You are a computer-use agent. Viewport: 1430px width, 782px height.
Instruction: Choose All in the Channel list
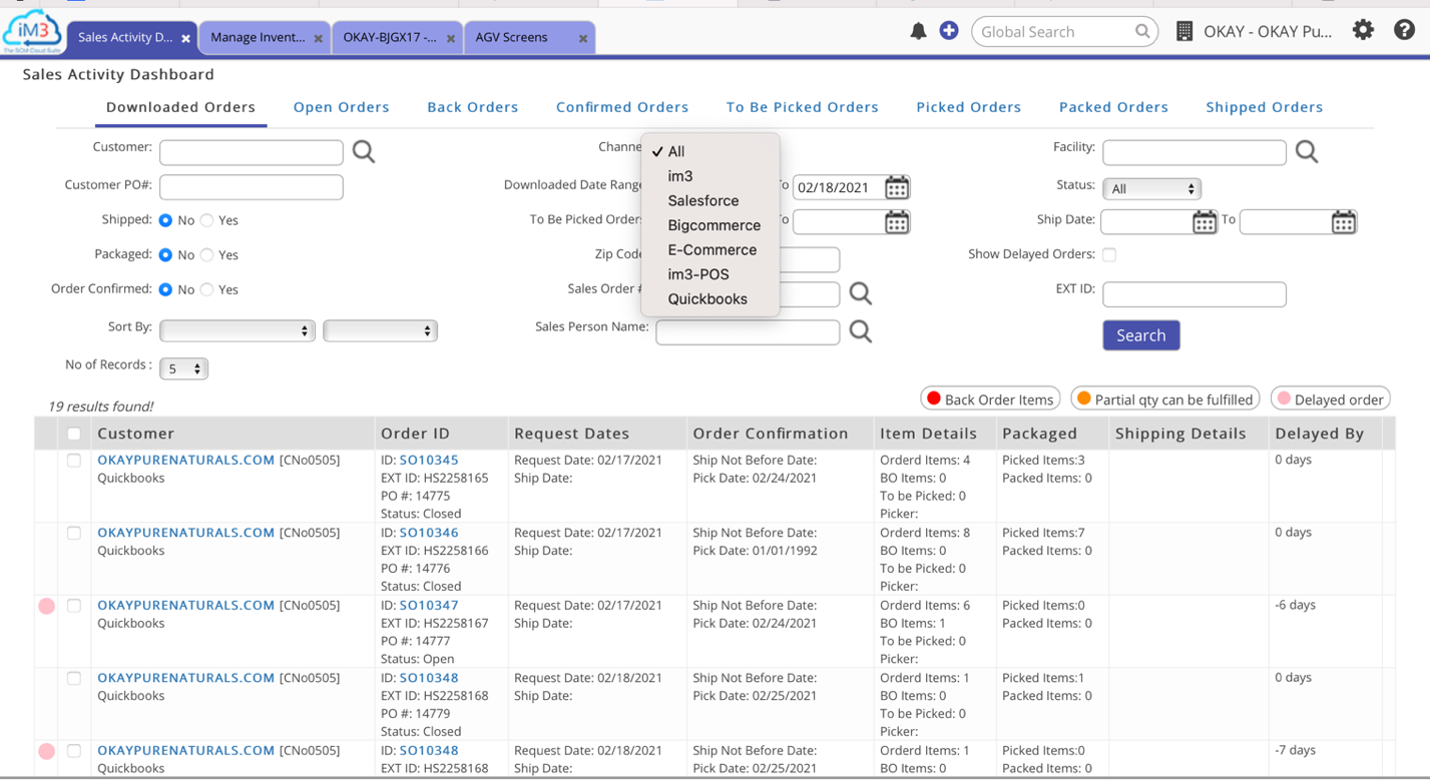click(x=710, y=151)
